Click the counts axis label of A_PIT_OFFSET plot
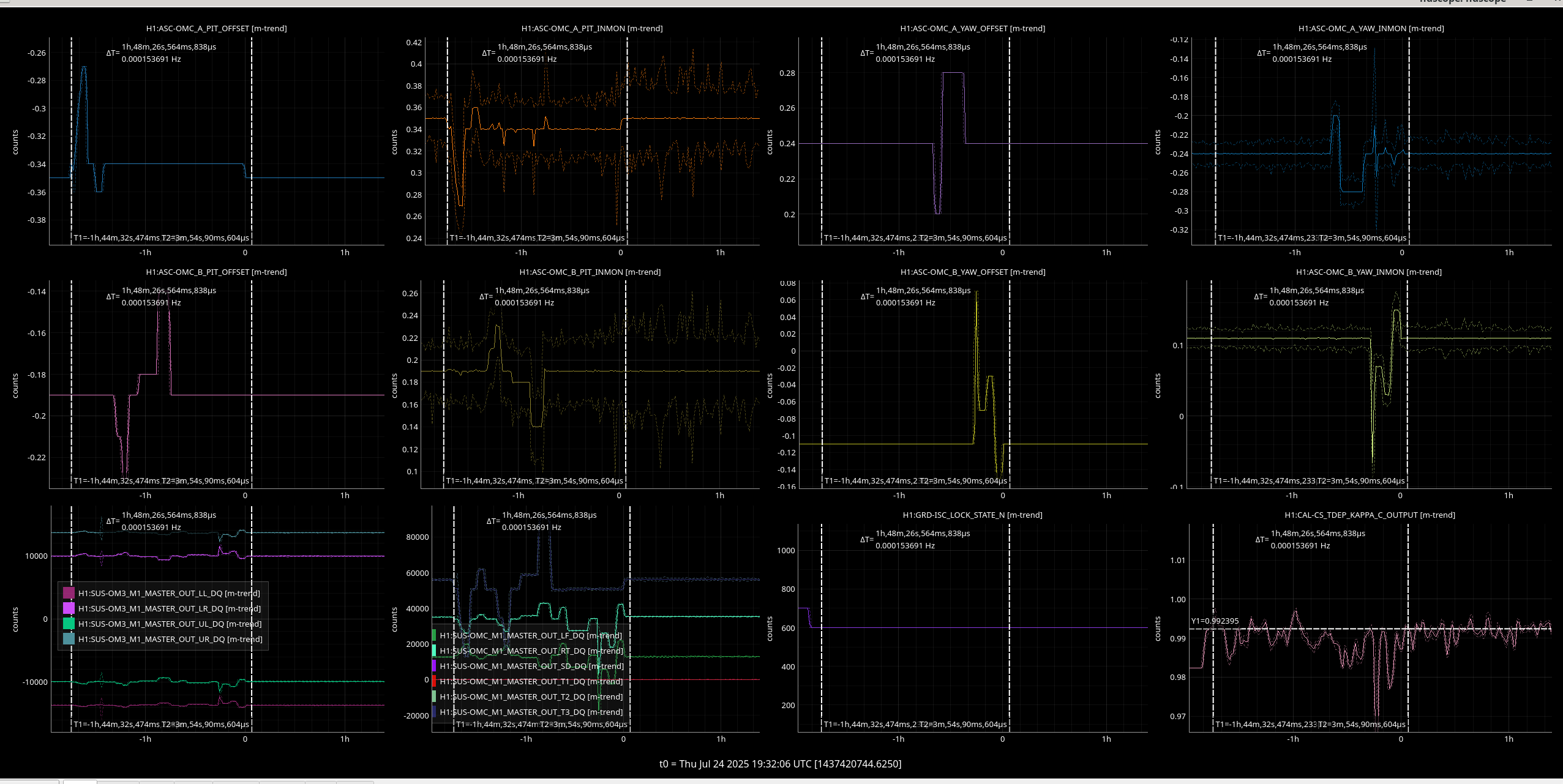Viewport: 1563px width, 784px height. click(x=15, y=142)
